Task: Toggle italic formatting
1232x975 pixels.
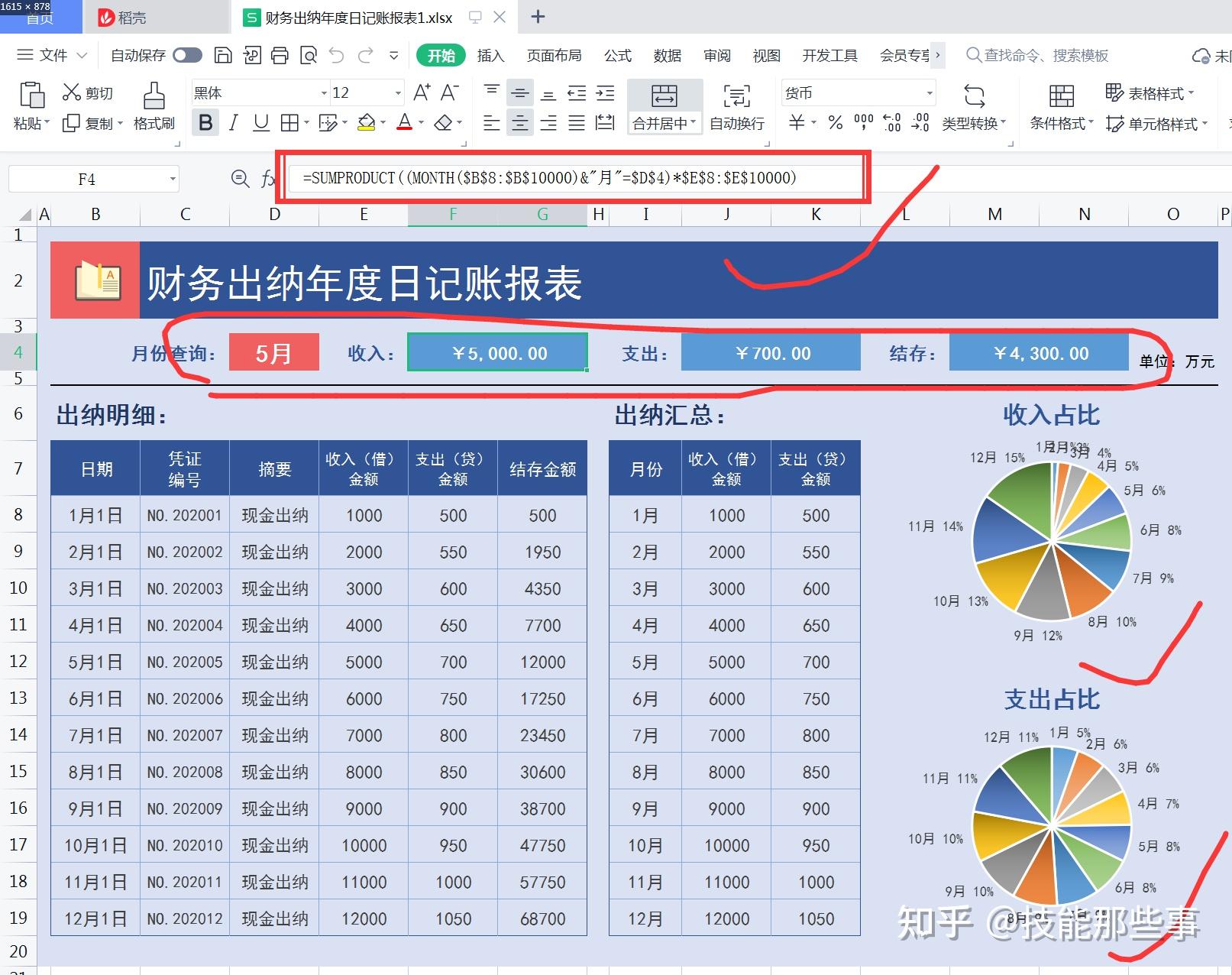Action: click(x=233, y=122)
